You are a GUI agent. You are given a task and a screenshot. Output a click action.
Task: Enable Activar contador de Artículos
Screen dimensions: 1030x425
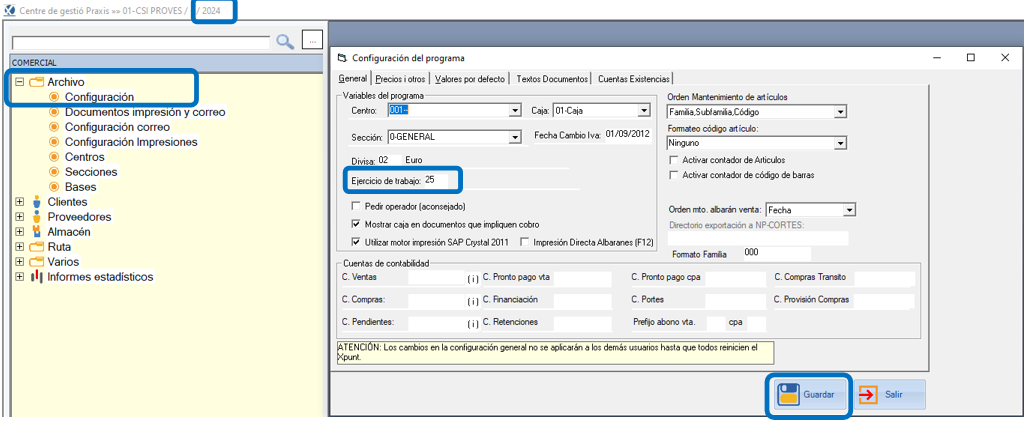click(x=673, y=160)
